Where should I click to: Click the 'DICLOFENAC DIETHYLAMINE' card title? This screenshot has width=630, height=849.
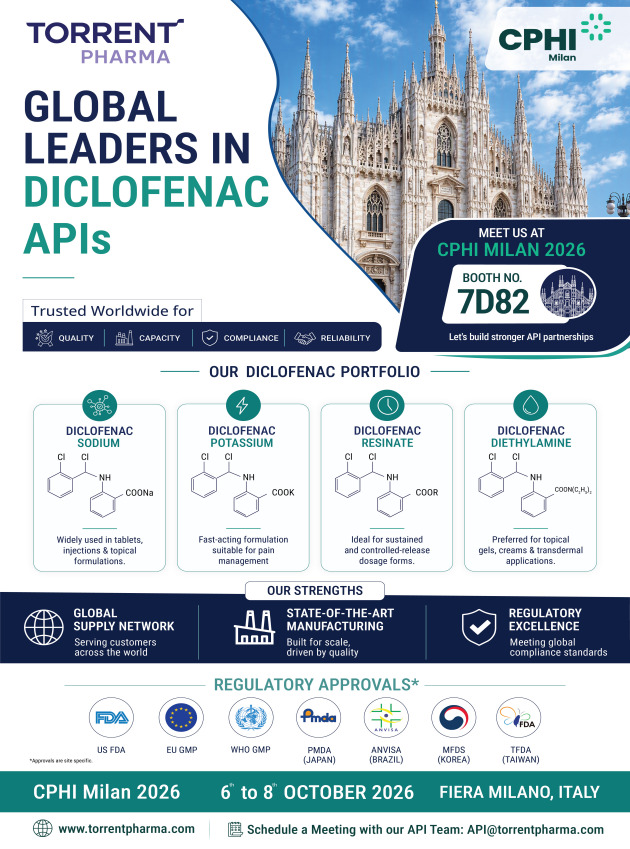click(531, 437)
